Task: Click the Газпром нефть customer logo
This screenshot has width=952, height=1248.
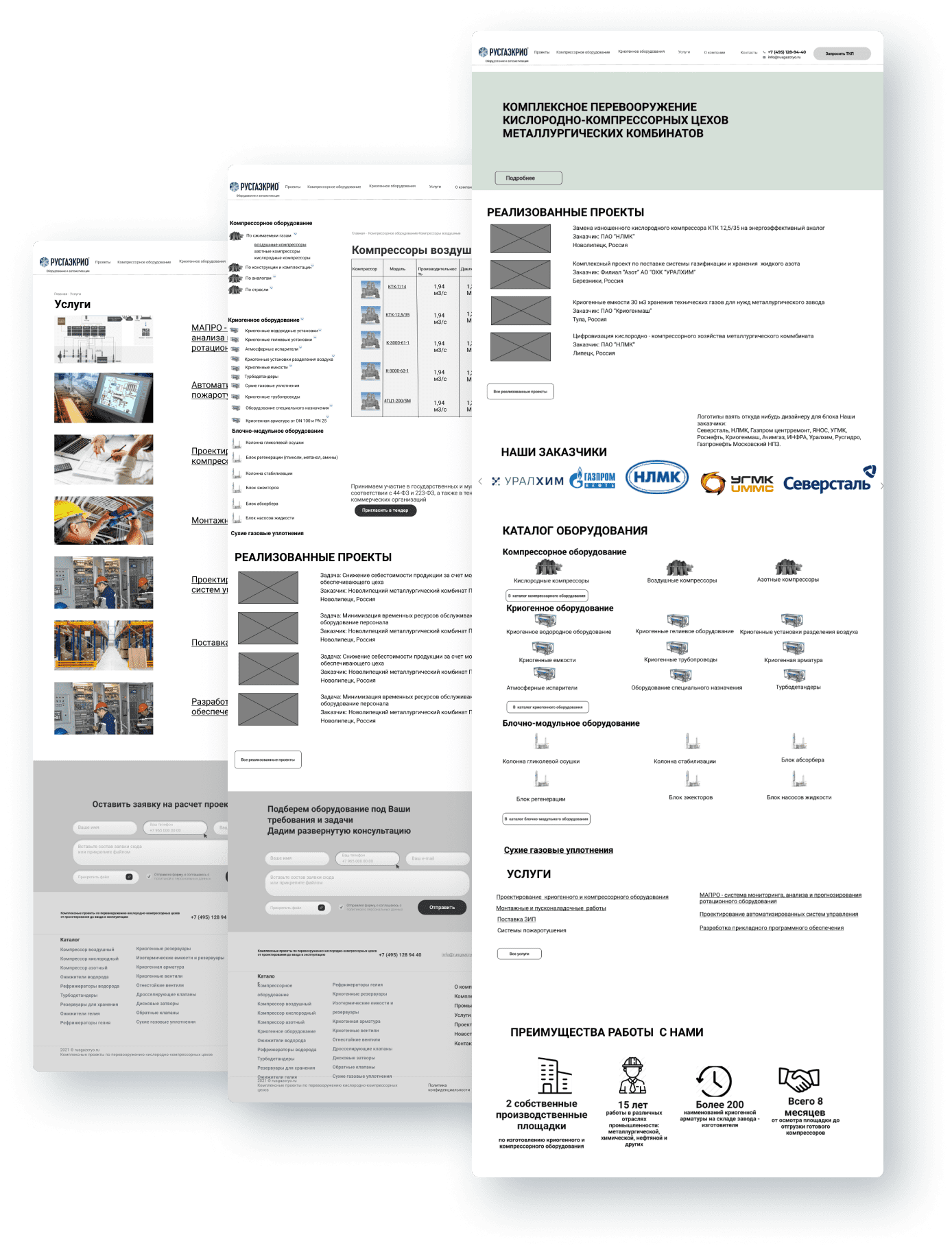Action: [593, 478]
